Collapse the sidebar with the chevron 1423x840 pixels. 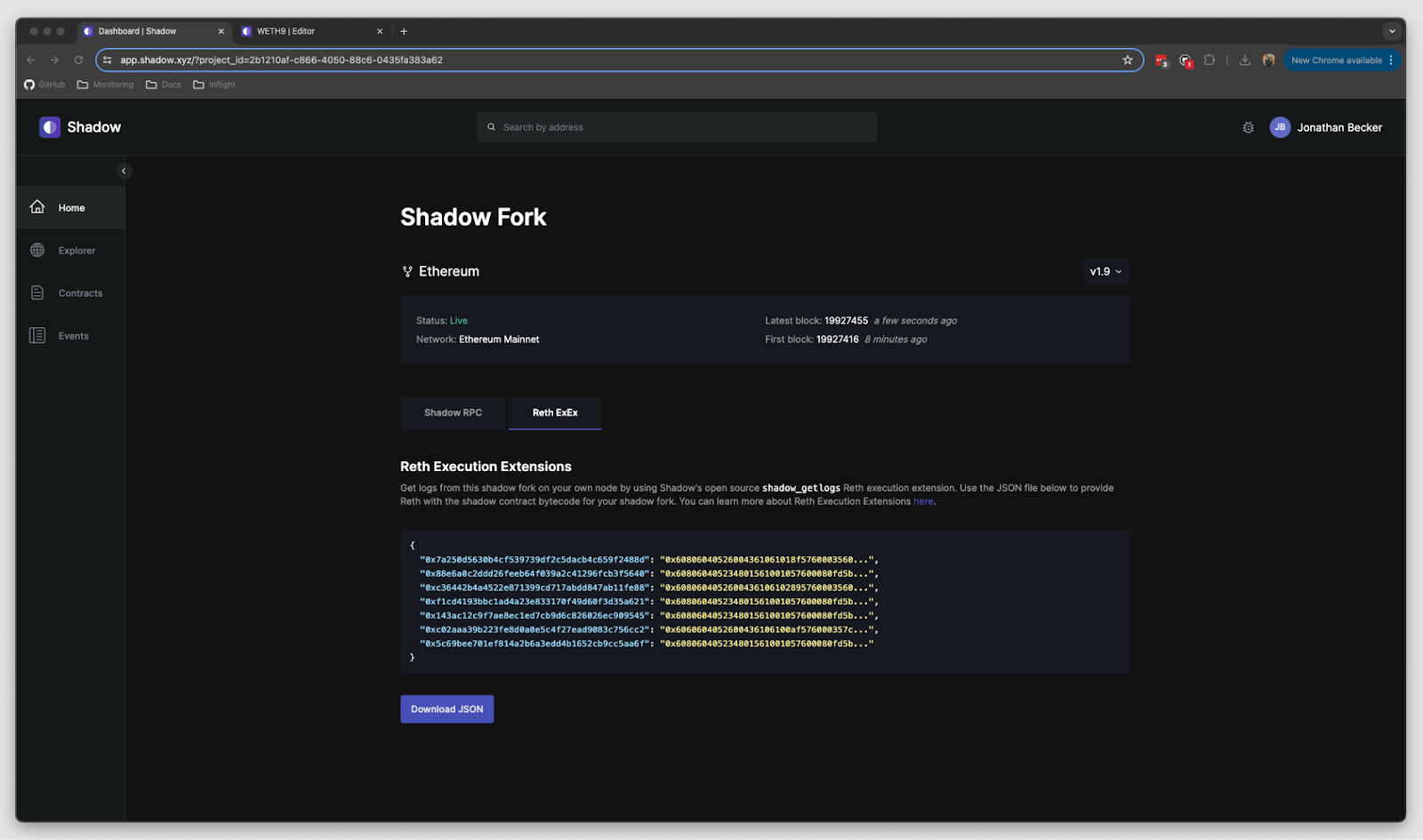124,171
